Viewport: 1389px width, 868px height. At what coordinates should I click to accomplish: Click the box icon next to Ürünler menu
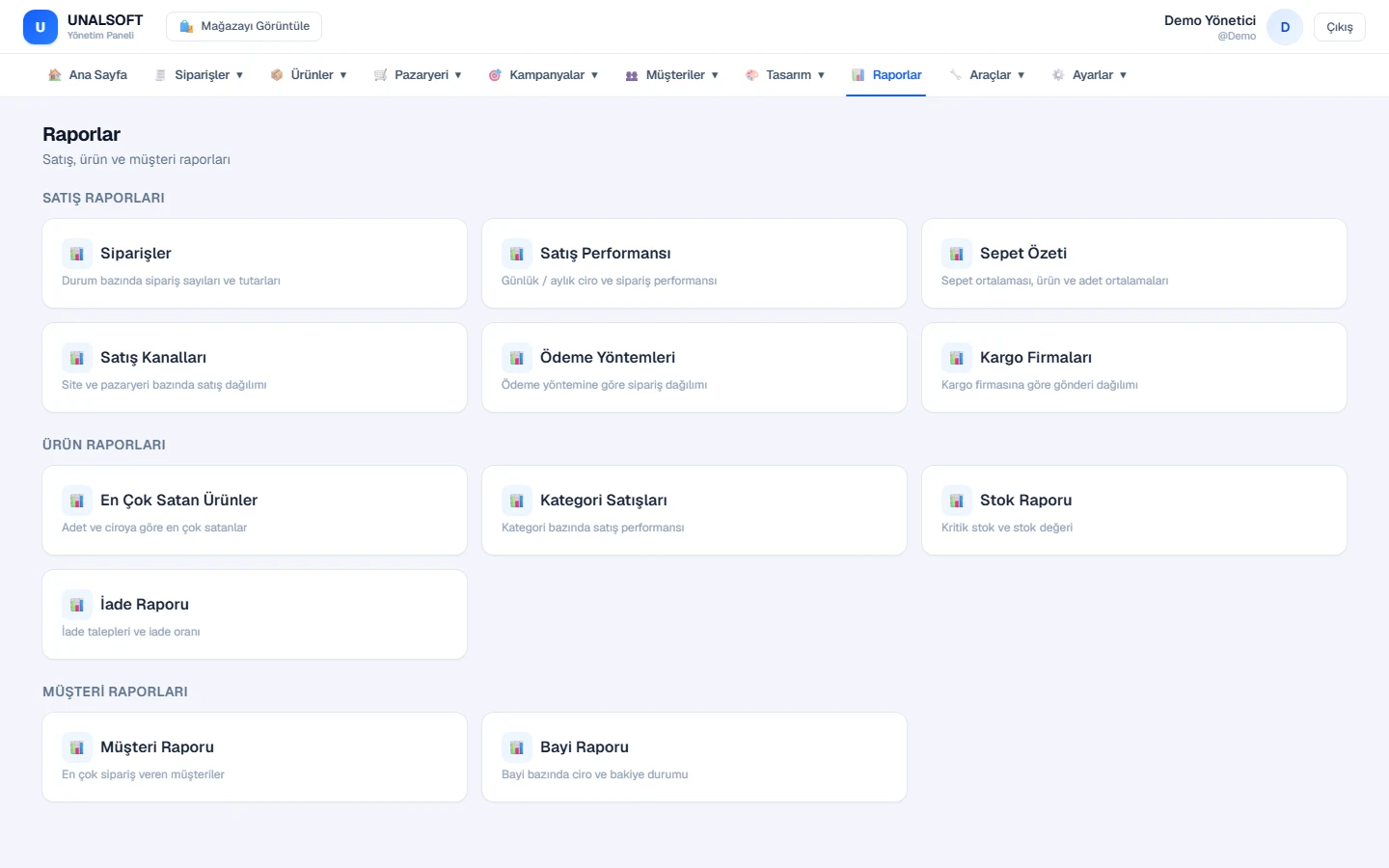[277, 75]
